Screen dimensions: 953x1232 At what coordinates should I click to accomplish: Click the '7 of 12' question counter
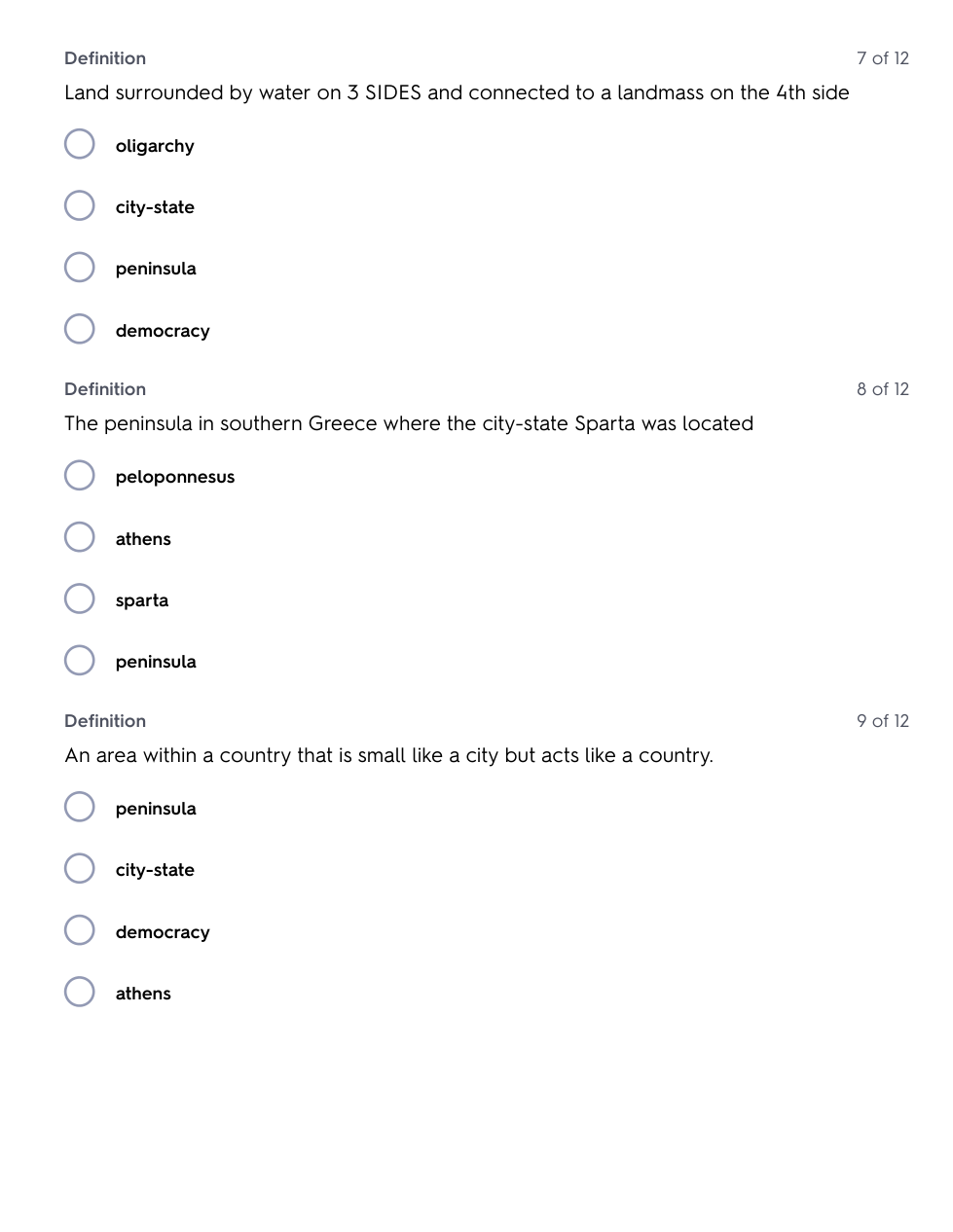click(882, 58)
